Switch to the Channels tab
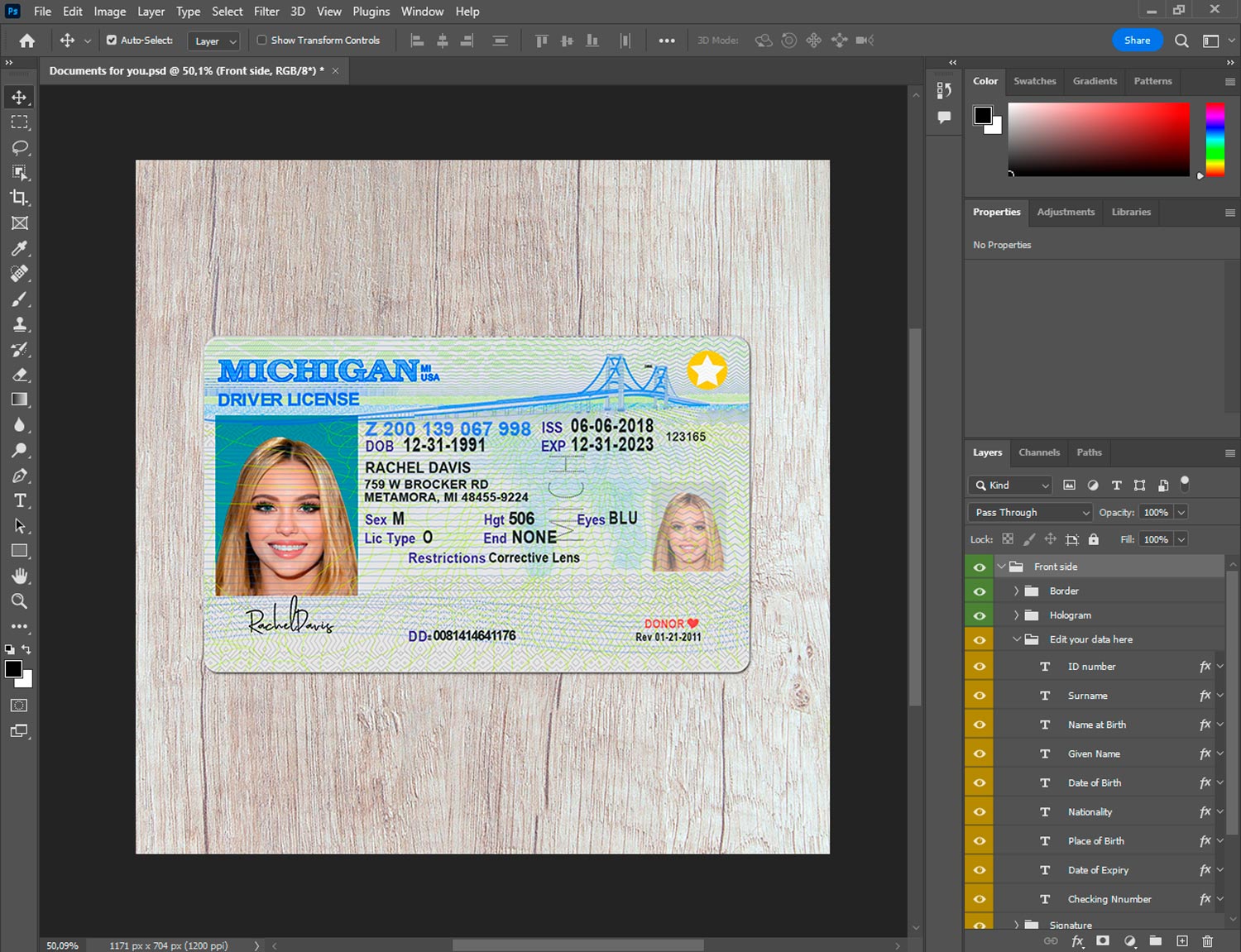The width and height of the screenshot is (1241, 952). (x=1038, y=452)
